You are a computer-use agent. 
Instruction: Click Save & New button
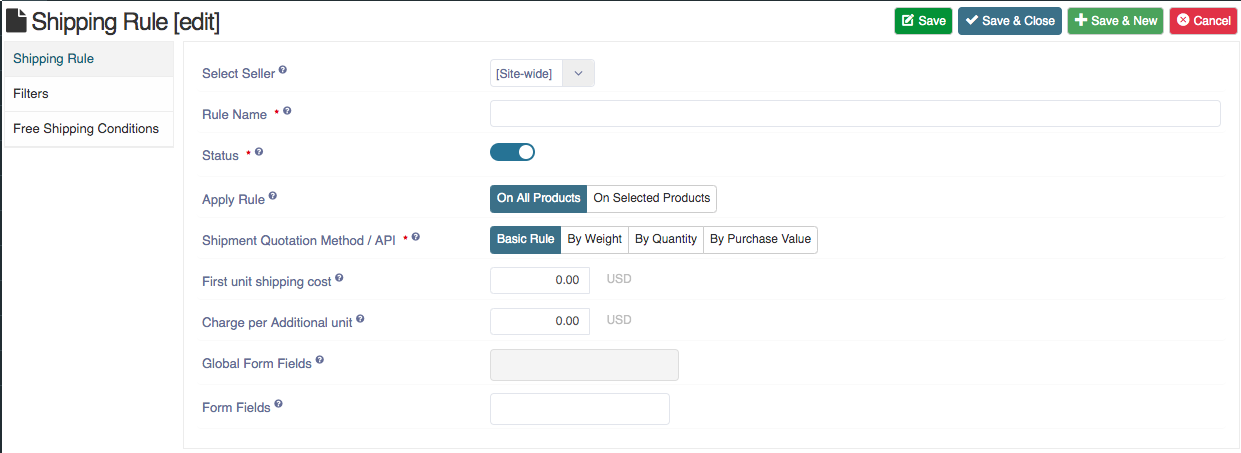point(1116,21)
